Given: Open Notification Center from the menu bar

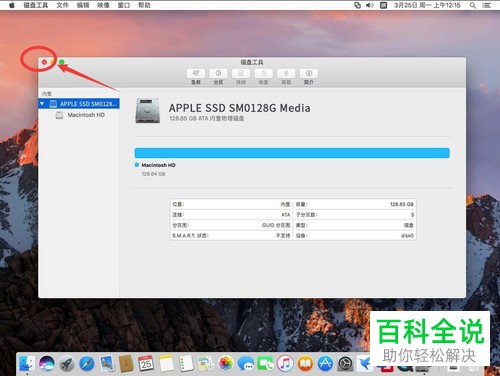Looking at the screenshot, I should coord(487,5).
